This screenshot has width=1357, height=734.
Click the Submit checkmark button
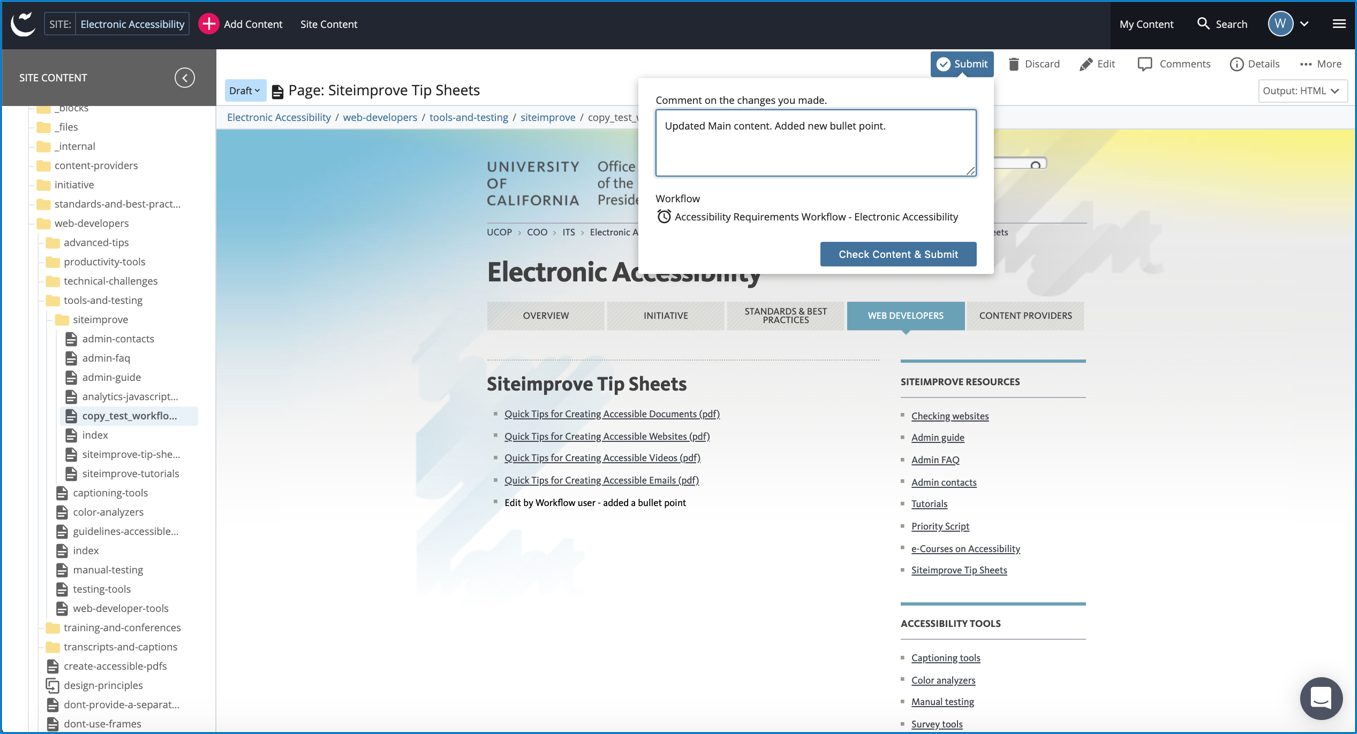pyautogui.click(x=962, y=64)
